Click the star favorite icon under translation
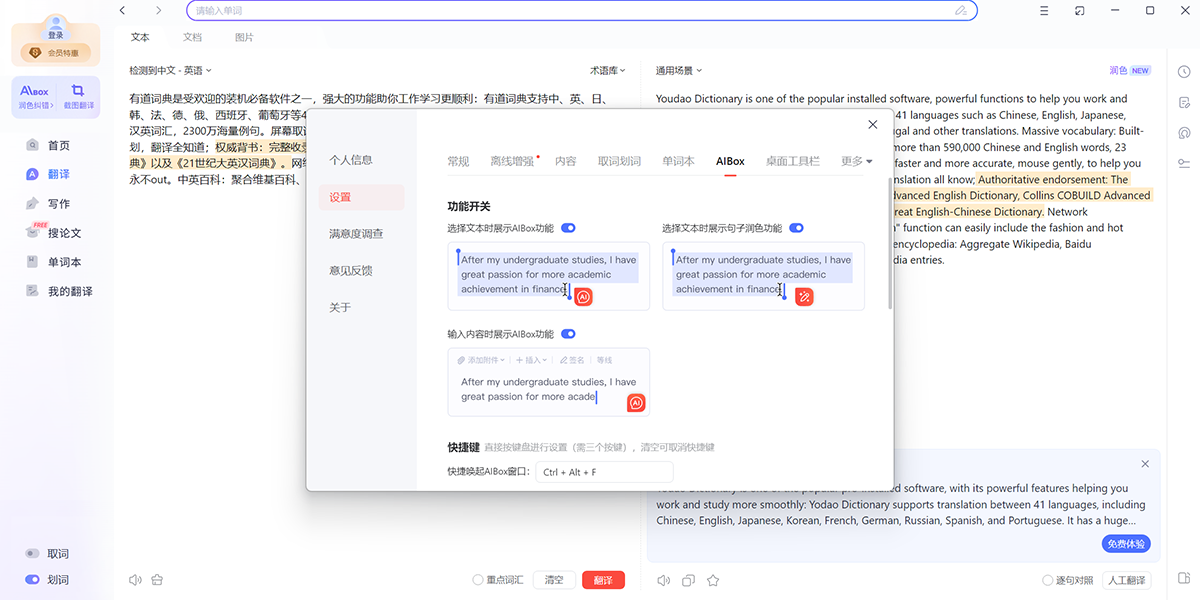Screen dimensions: 1200x600 (713, 580)
